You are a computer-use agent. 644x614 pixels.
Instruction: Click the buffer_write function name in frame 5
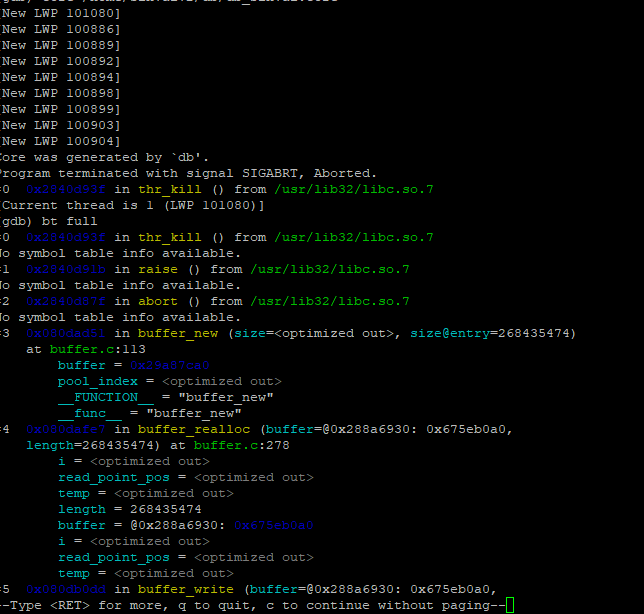click(186, 590)
